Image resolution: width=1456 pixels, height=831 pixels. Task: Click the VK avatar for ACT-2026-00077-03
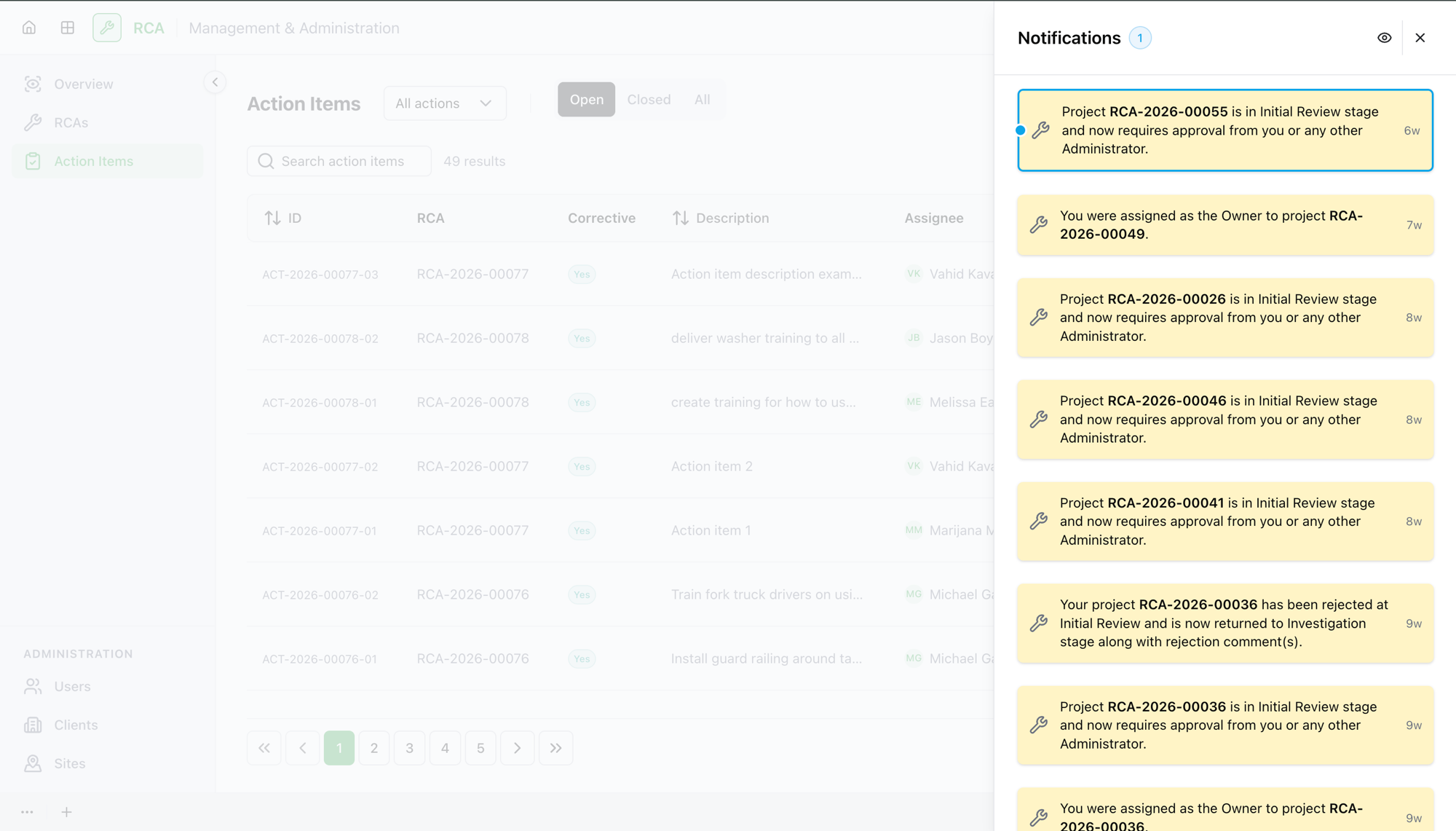pyautogui.click(x=914, y=274)
